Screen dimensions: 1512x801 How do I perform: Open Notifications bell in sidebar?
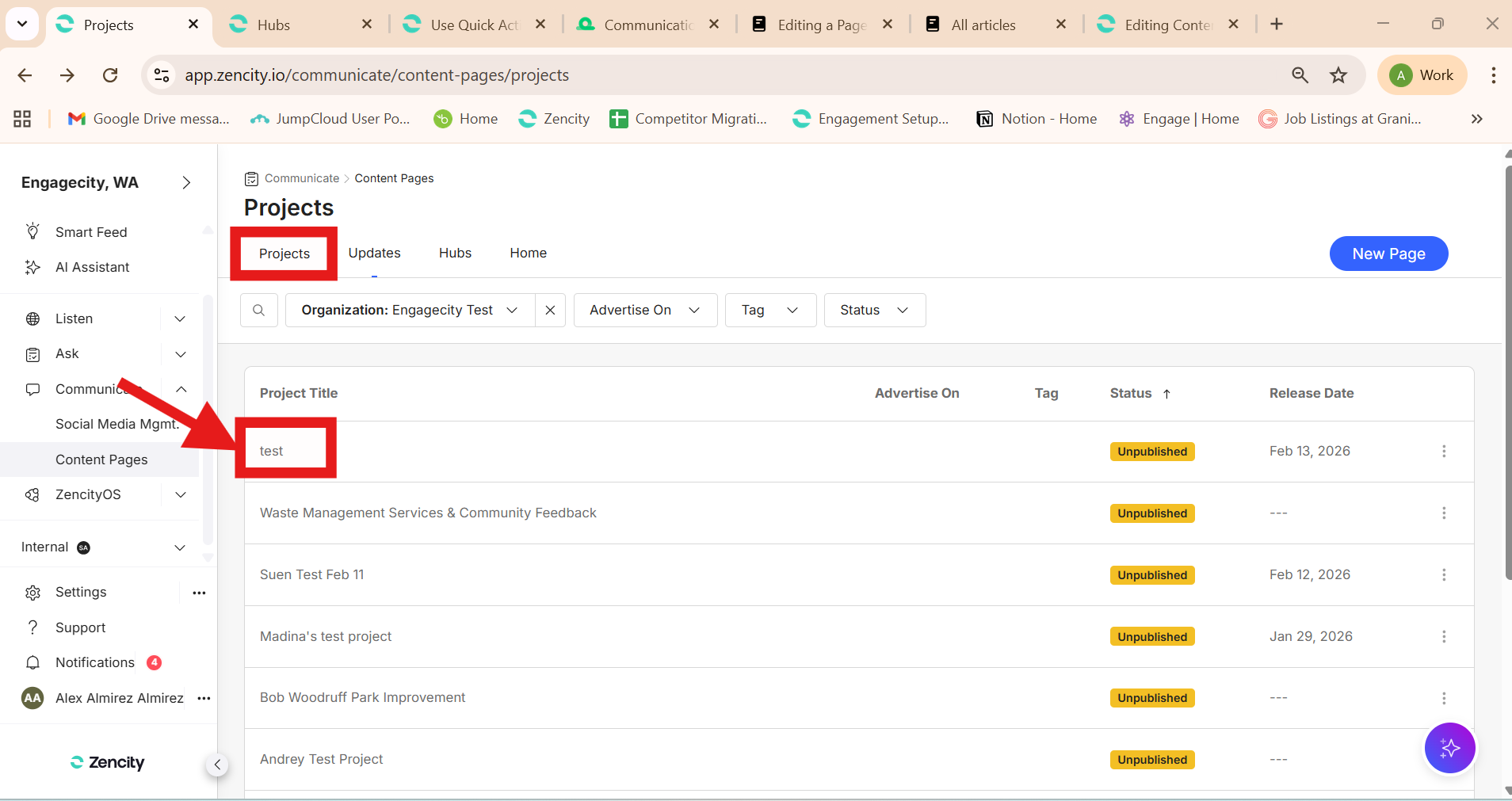32,662
